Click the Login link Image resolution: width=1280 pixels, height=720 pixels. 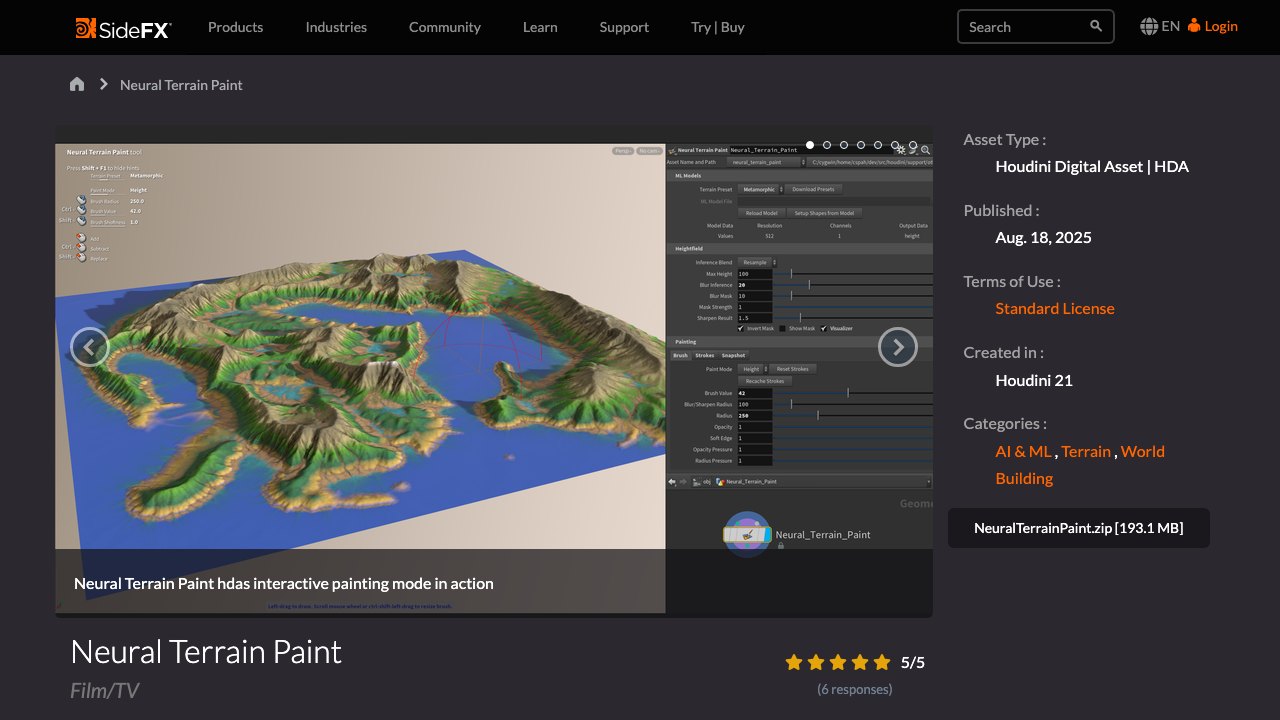tap(1221, 26)
